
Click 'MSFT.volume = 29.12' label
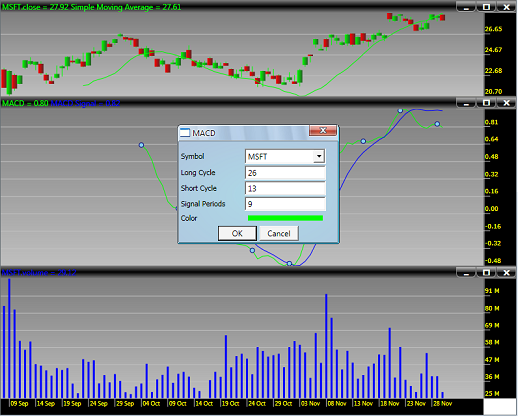pyautogui.click(x=39, y=273)
